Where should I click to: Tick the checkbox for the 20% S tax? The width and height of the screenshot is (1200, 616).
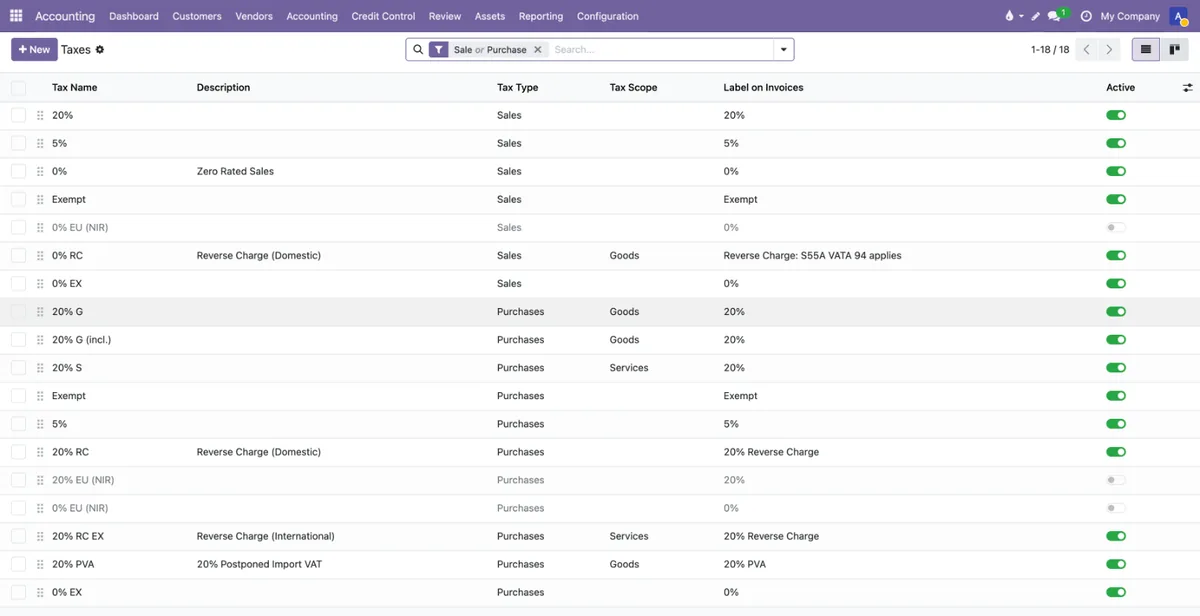18,368
